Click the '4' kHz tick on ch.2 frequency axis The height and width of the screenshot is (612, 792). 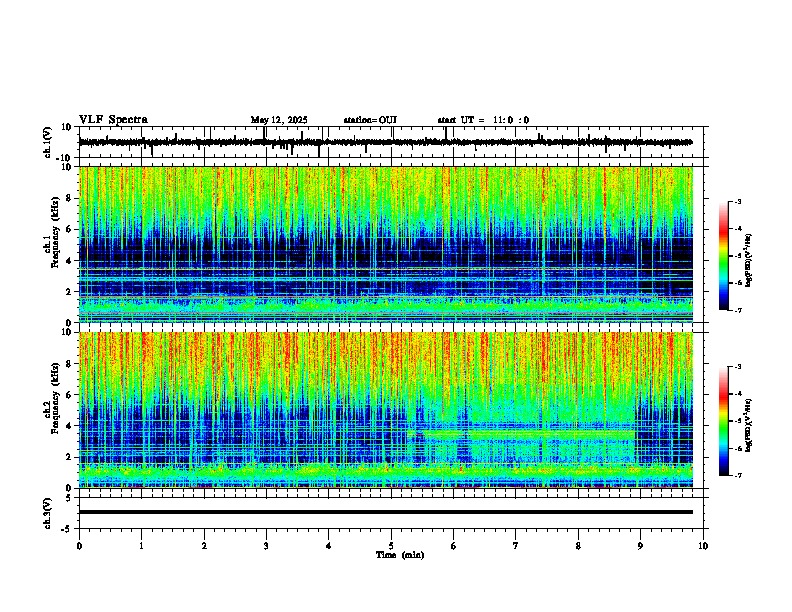[70, 426]
